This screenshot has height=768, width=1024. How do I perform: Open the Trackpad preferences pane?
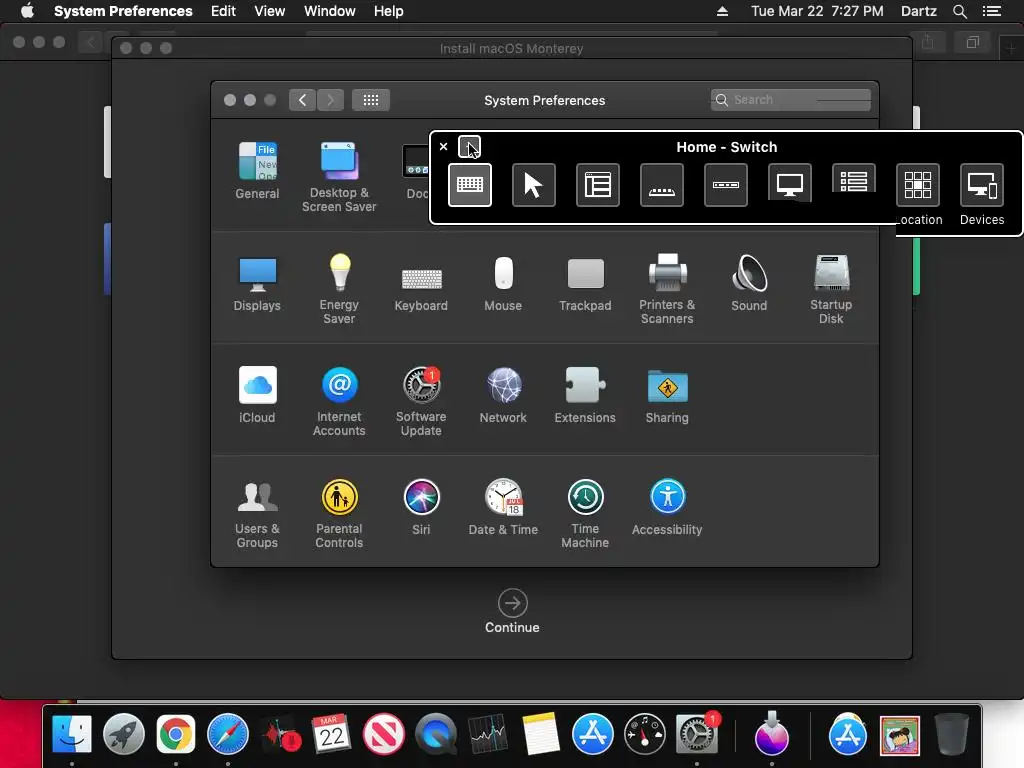point(585,283)
